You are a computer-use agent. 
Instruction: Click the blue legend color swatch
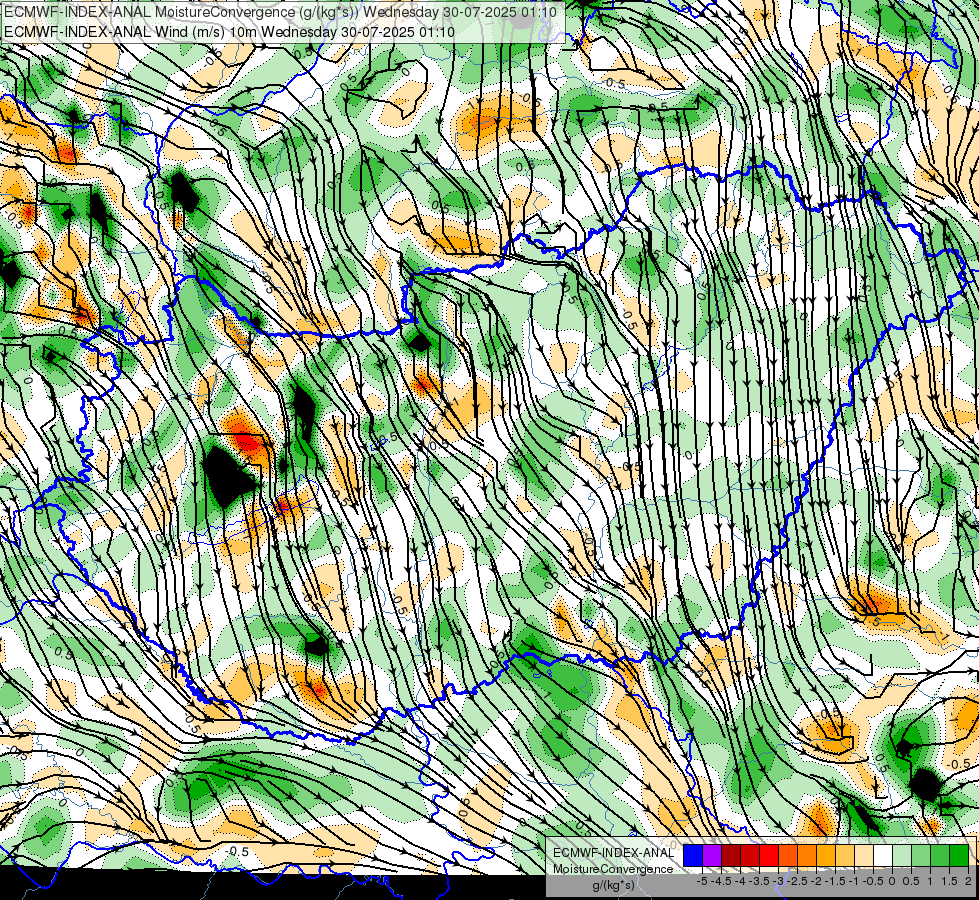pos(693,855)
